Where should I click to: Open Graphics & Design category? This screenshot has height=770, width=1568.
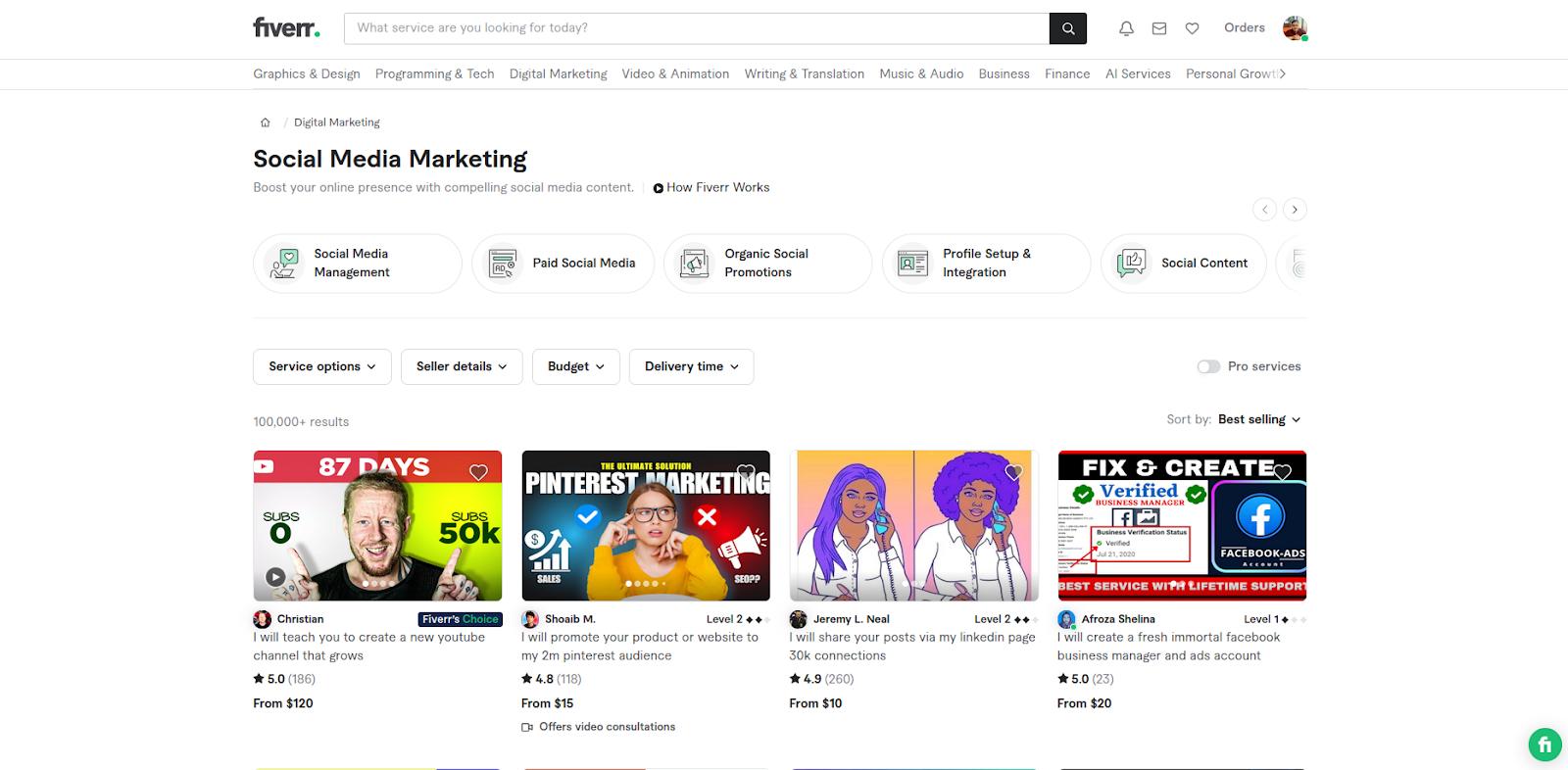307,73
